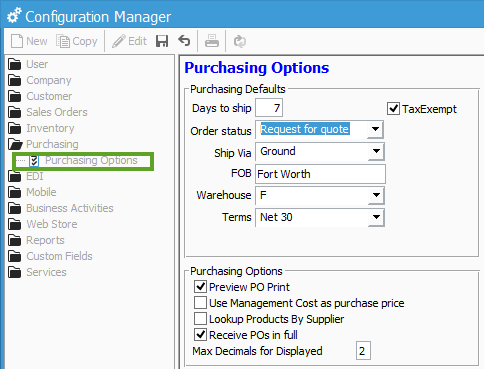Click the Days to ship field

click(269, 108)
